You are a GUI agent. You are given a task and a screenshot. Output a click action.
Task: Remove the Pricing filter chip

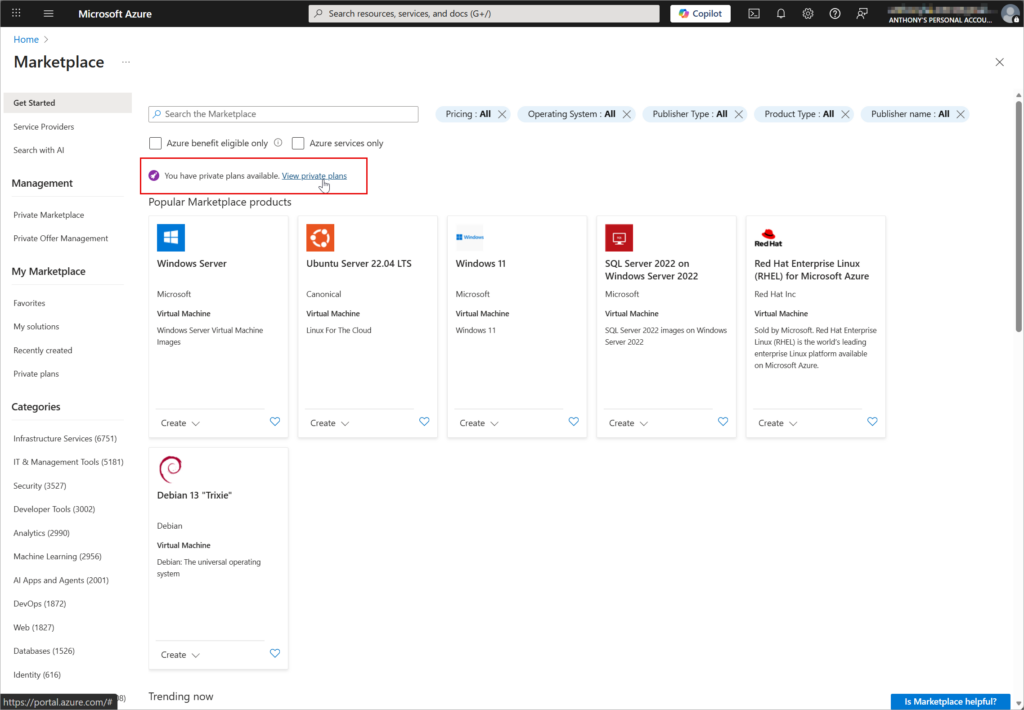(x=502, y=114)
